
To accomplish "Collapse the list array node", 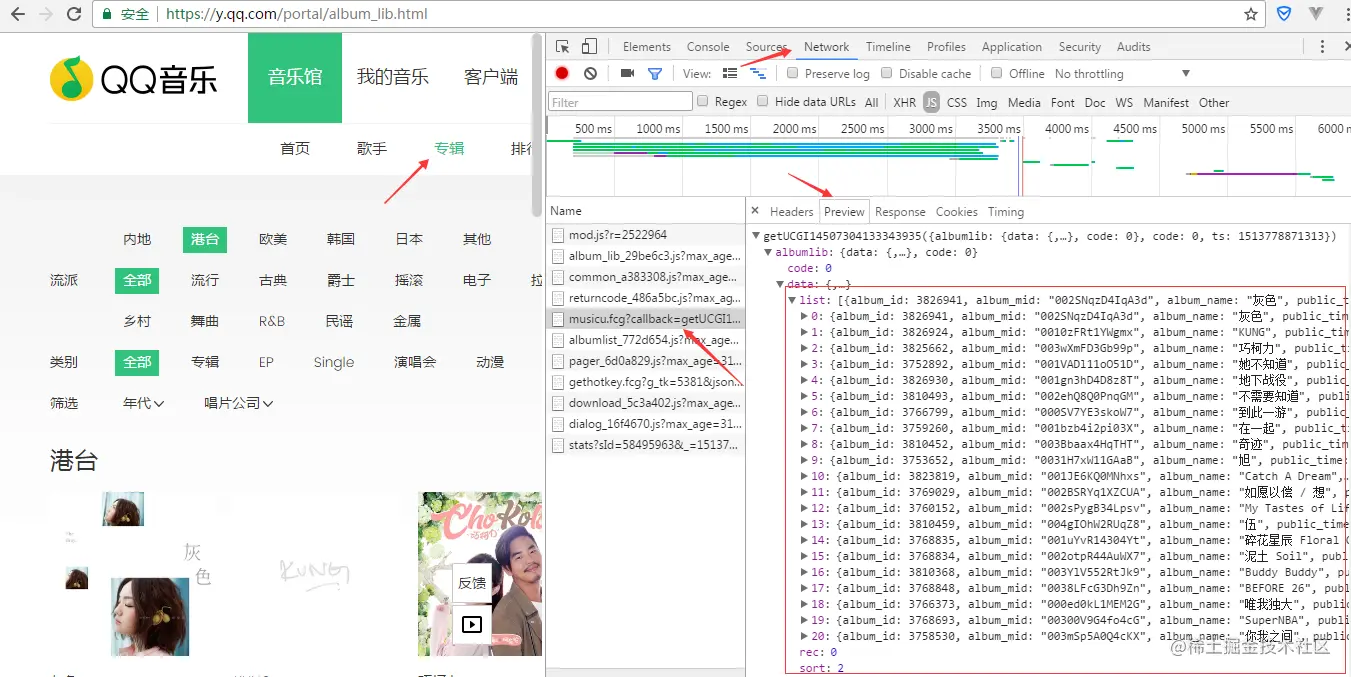I will 793,301.
